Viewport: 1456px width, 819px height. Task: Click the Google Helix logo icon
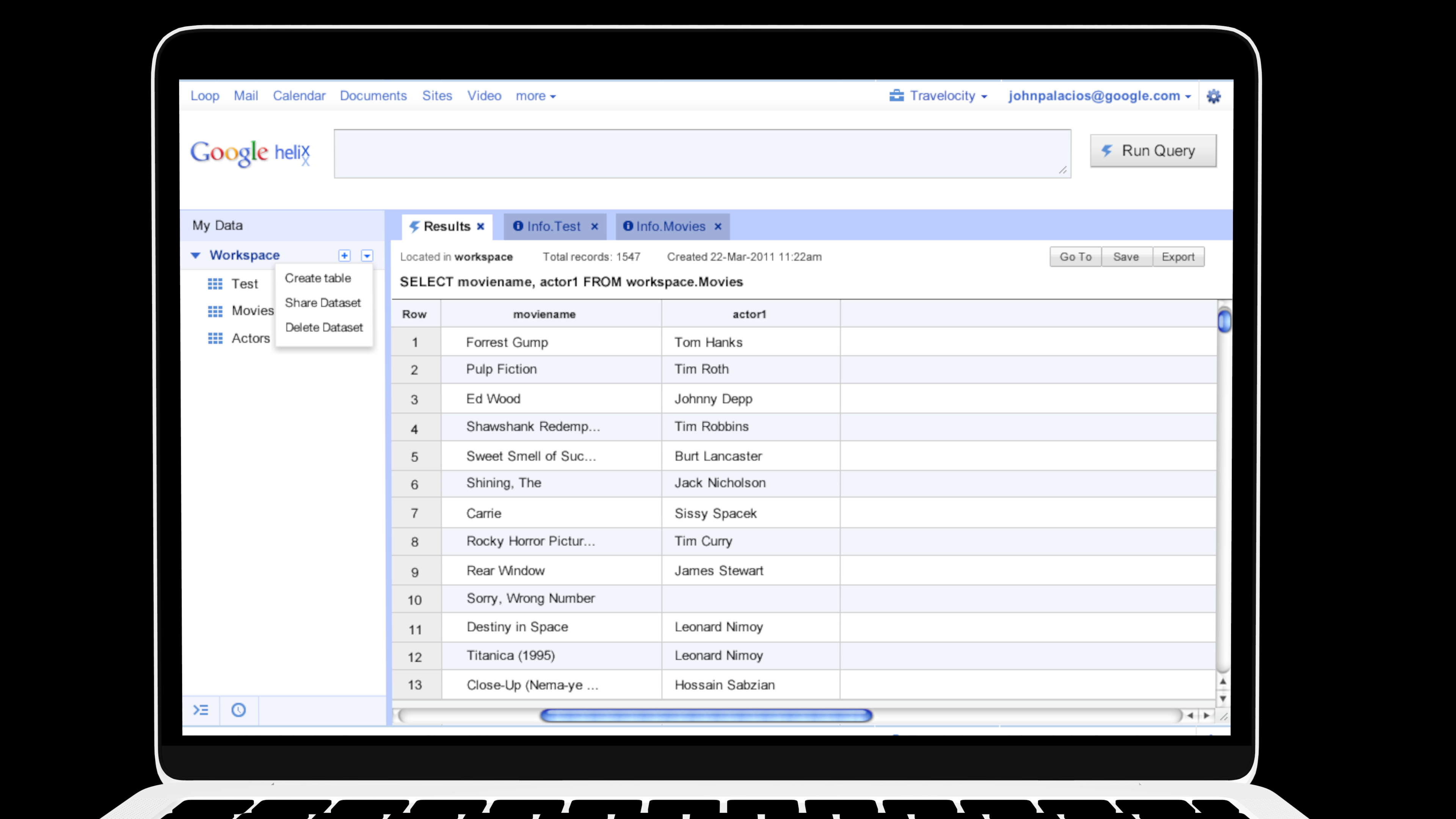tap(252, 152)
